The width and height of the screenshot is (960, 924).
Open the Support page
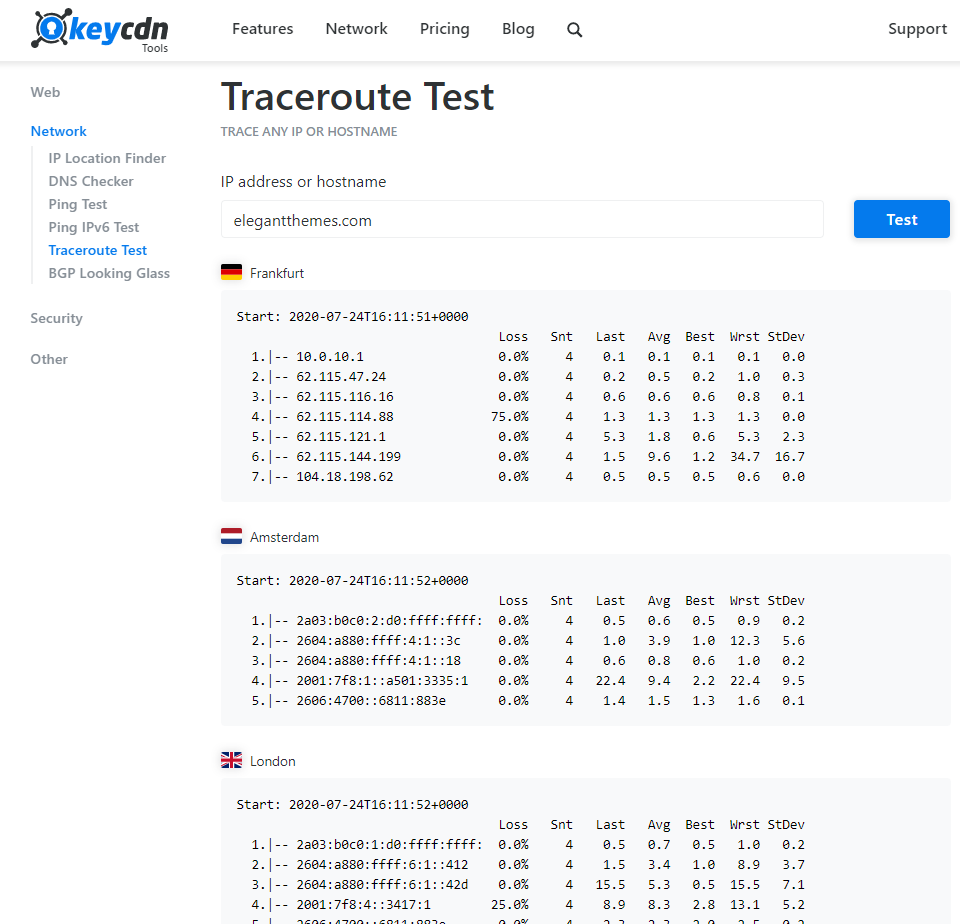pos(917,28)
